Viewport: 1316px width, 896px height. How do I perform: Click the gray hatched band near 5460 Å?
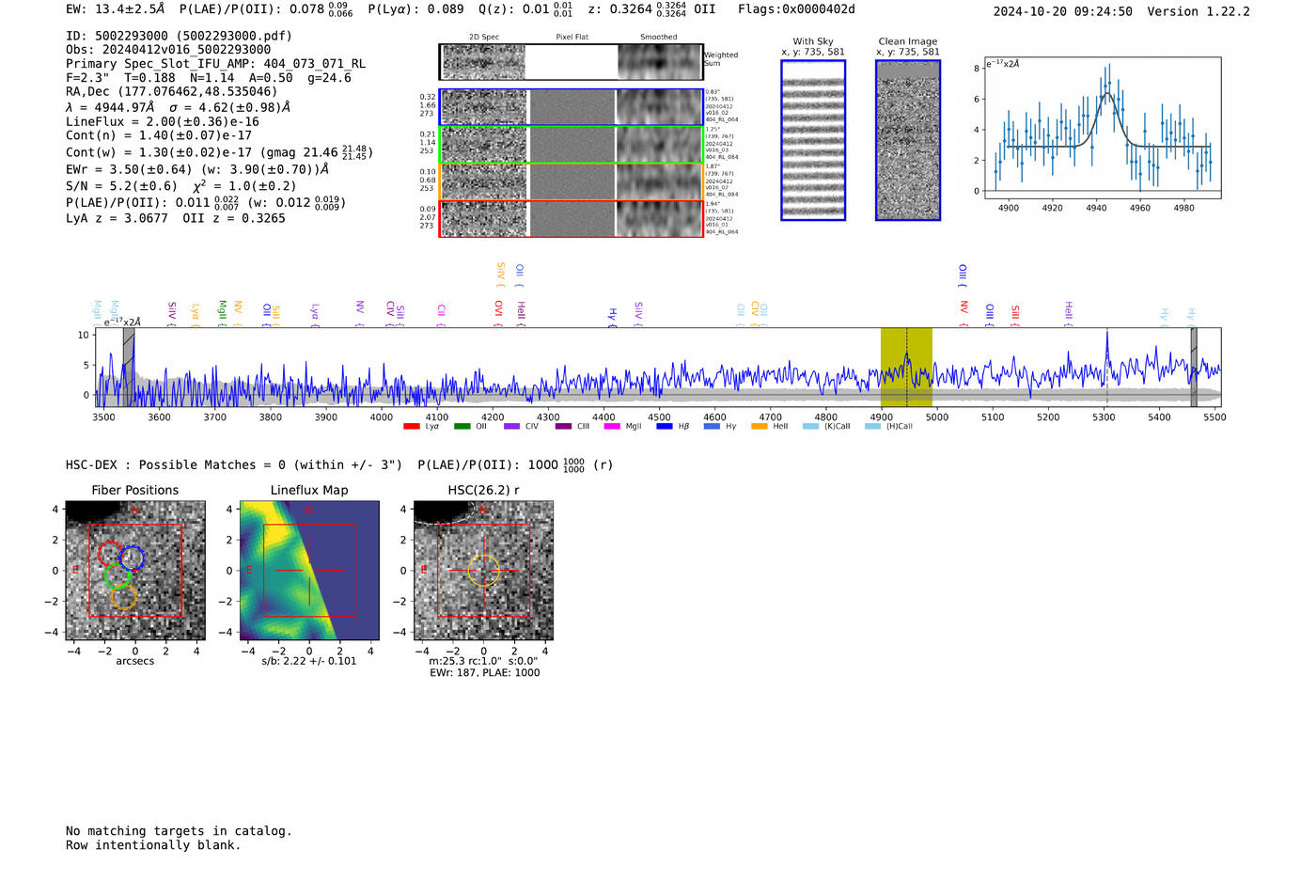[x=1193, y=367]
